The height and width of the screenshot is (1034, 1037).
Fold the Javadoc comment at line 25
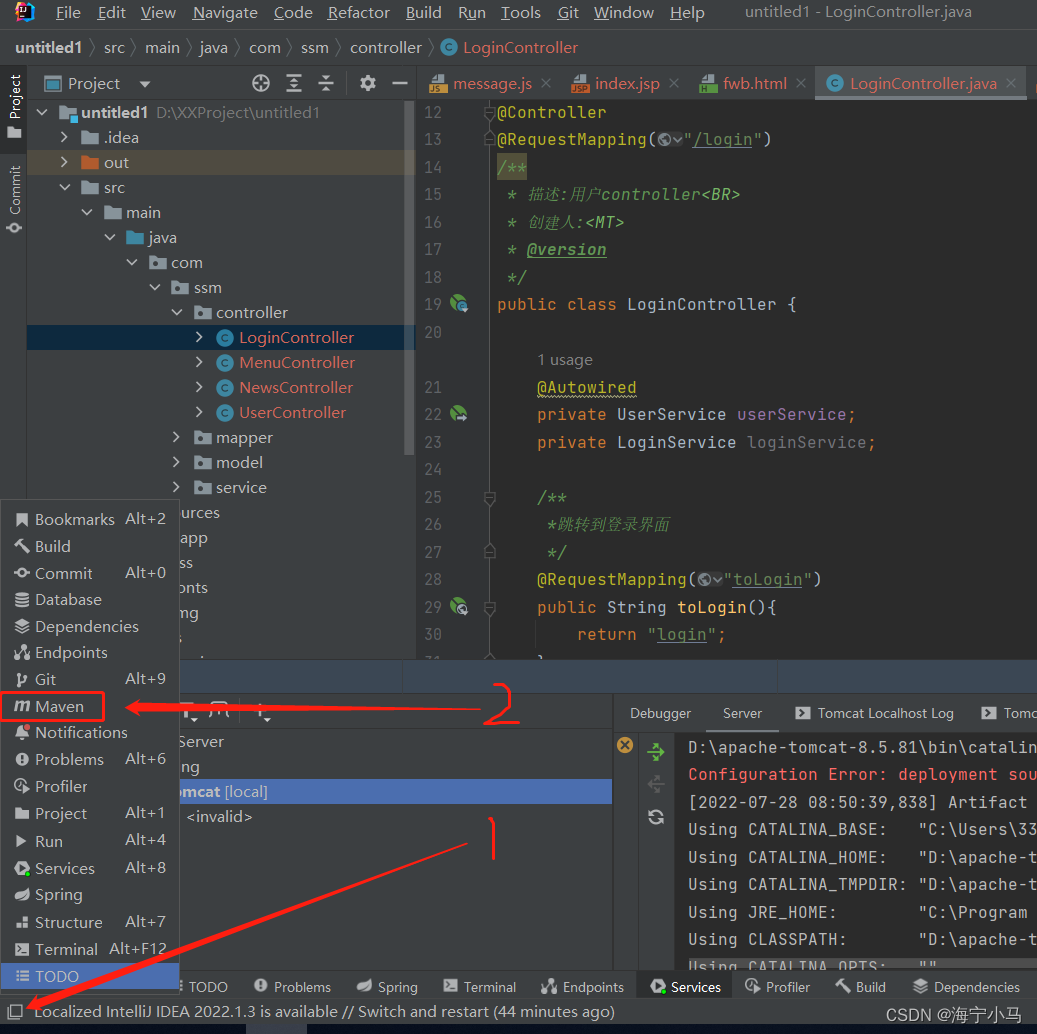tap(490, 497)
